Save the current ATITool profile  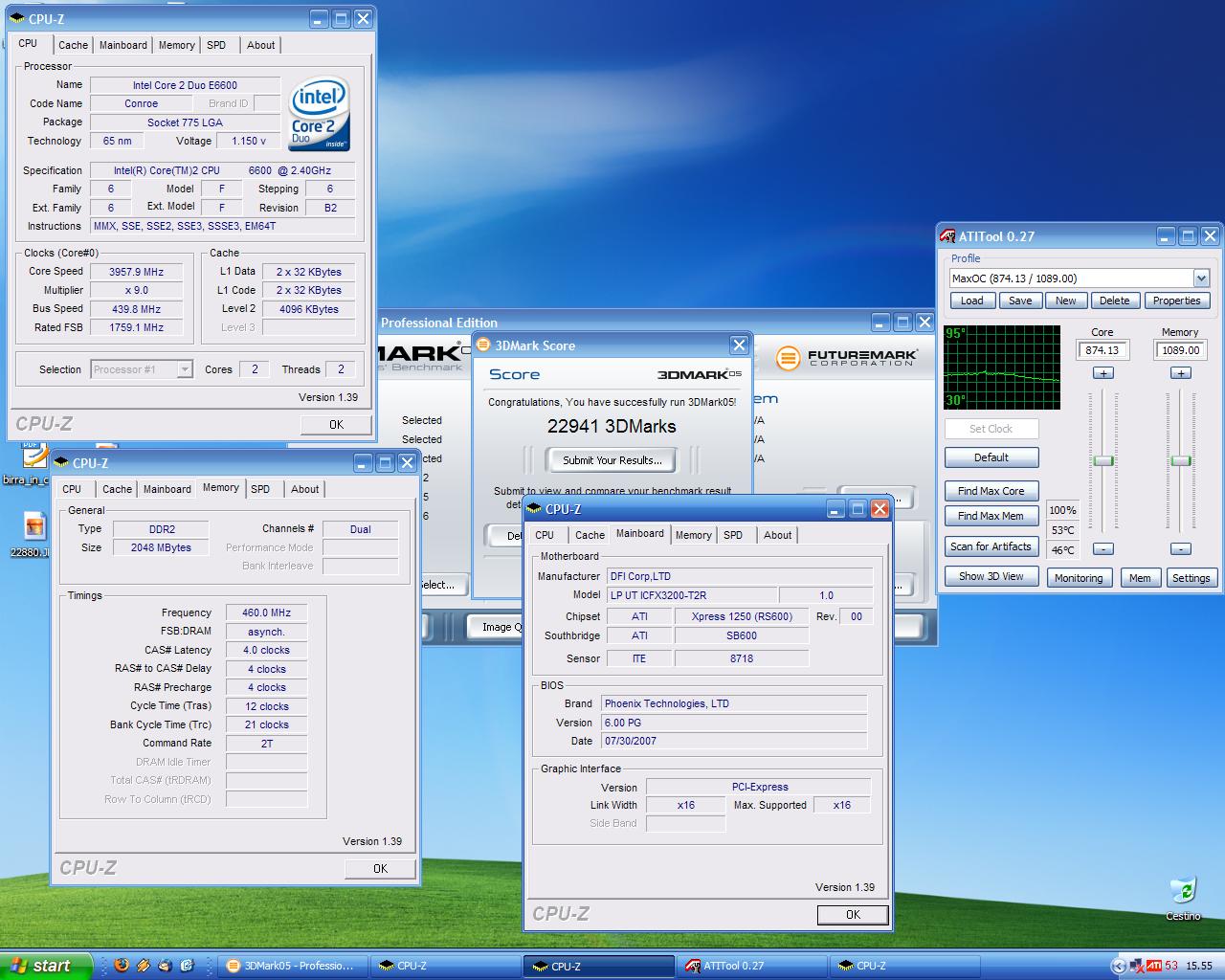point(1020,301)
